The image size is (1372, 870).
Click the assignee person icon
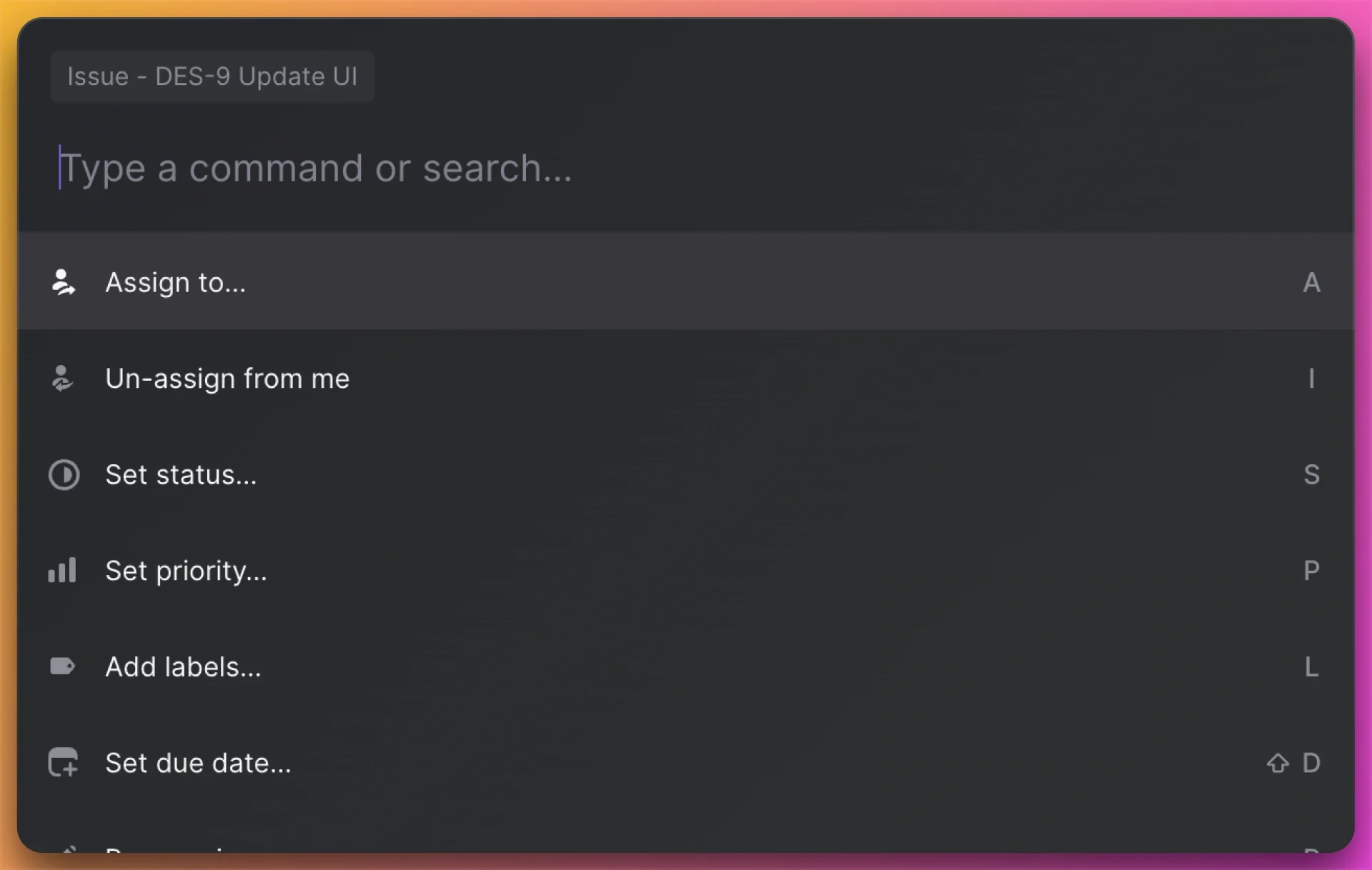[x=64, y=281]
